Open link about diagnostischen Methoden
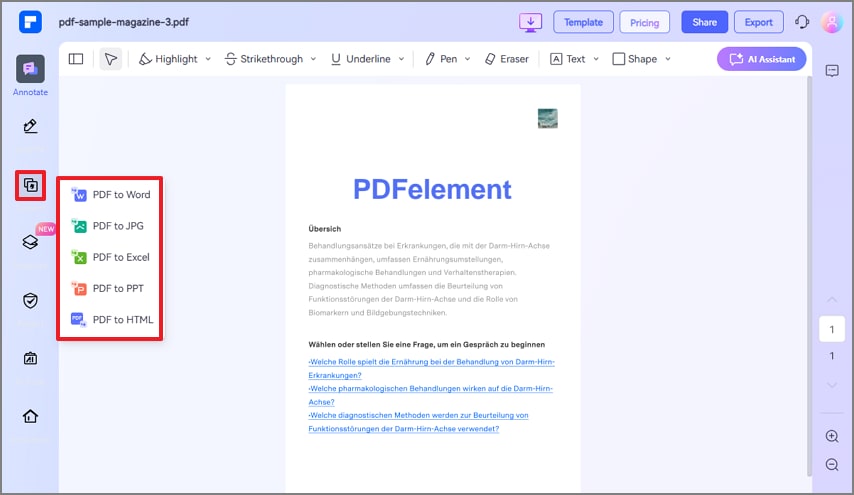The image size is (854, 495). click(x=418, y=422)
